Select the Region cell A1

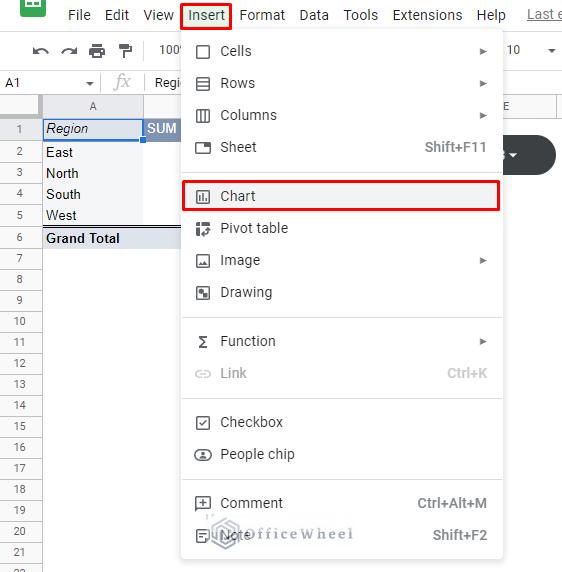pos(93,129)
